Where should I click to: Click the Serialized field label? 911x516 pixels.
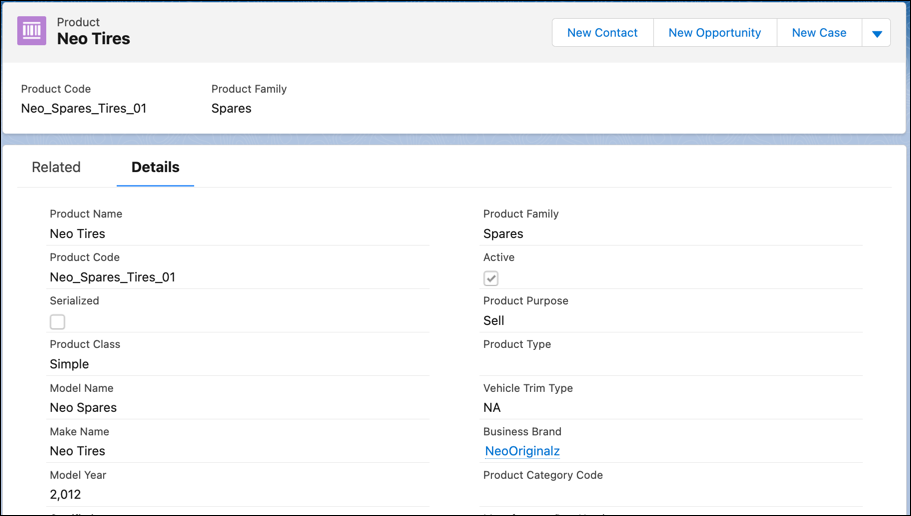[x=74, y=301]
